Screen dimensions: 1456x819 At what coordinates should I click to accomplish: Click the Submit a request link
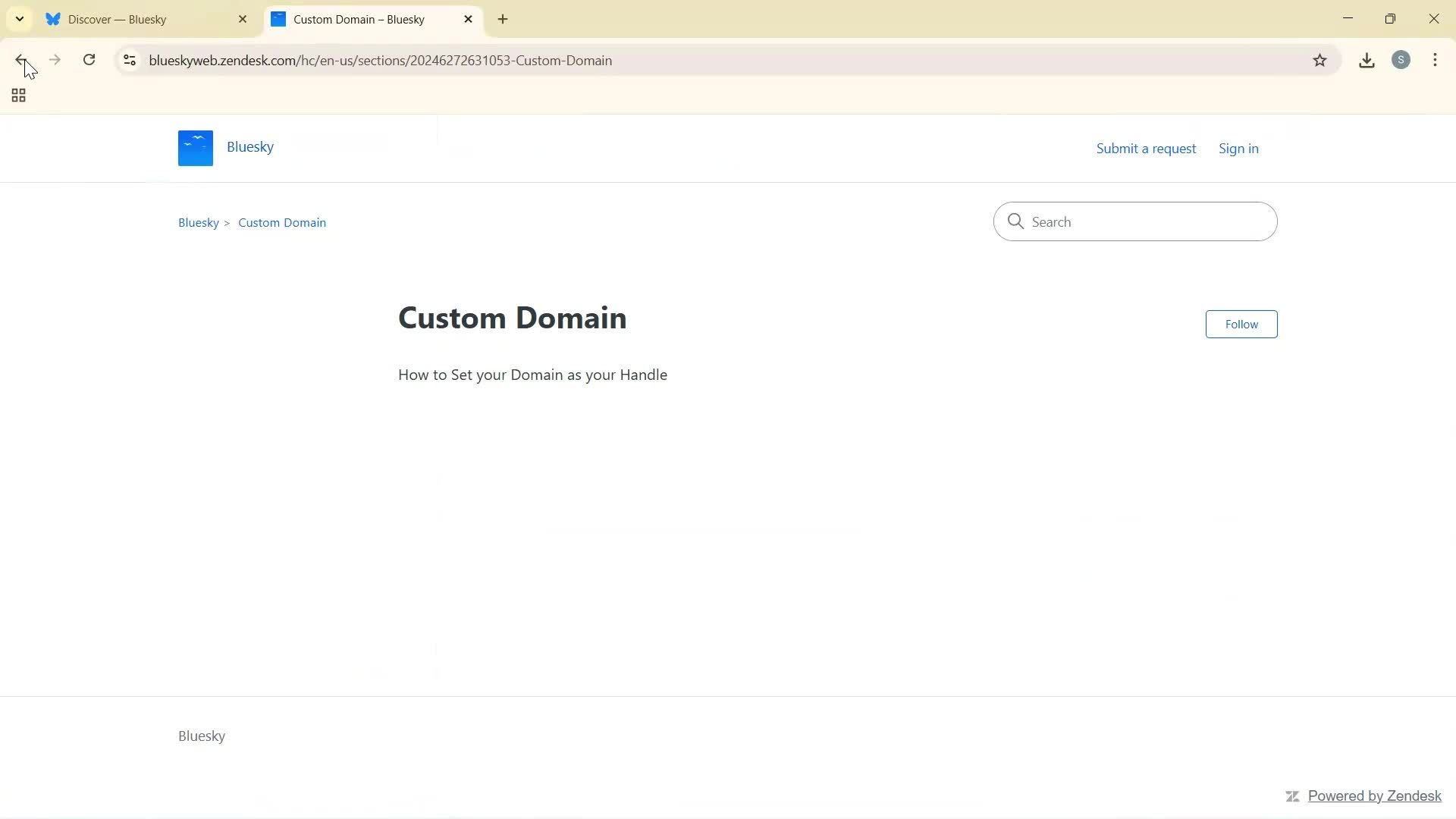click(1145, 148)
